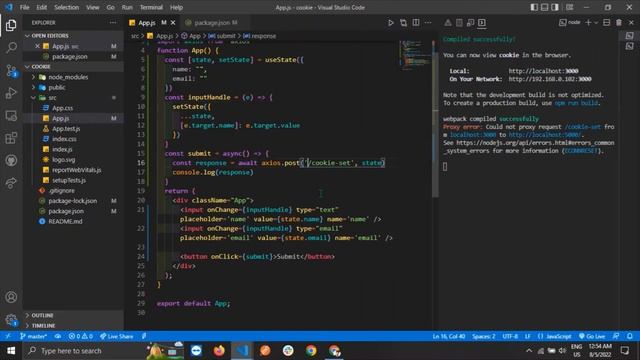The width and height of the screenshot is (640, 360).
Task: Open Customize Layout icon
Action: [x=569, y=7]
